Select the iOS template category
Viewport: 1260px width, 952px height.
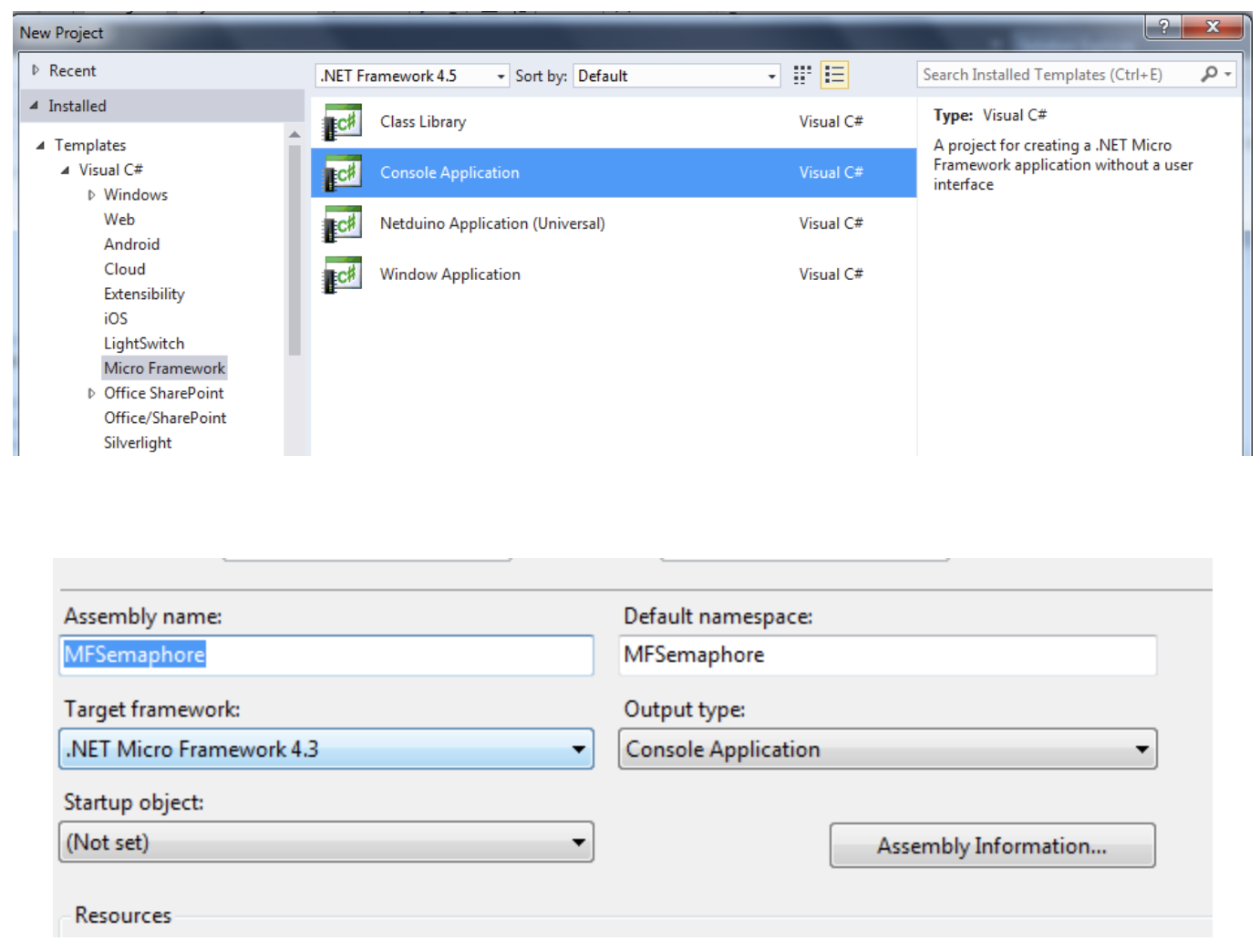pyautogui.click(x=116, y=318)
